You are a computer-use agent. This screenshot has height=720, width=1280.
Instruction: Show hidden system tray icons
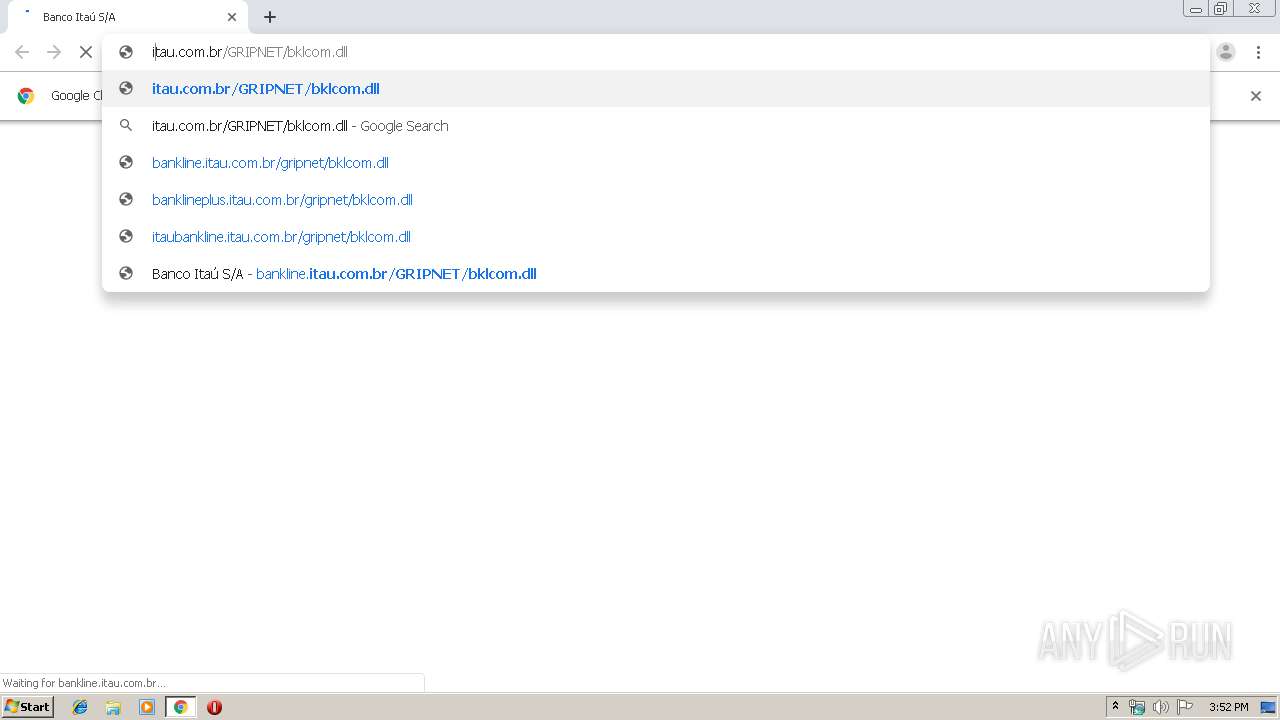(x=1115, y=707)
